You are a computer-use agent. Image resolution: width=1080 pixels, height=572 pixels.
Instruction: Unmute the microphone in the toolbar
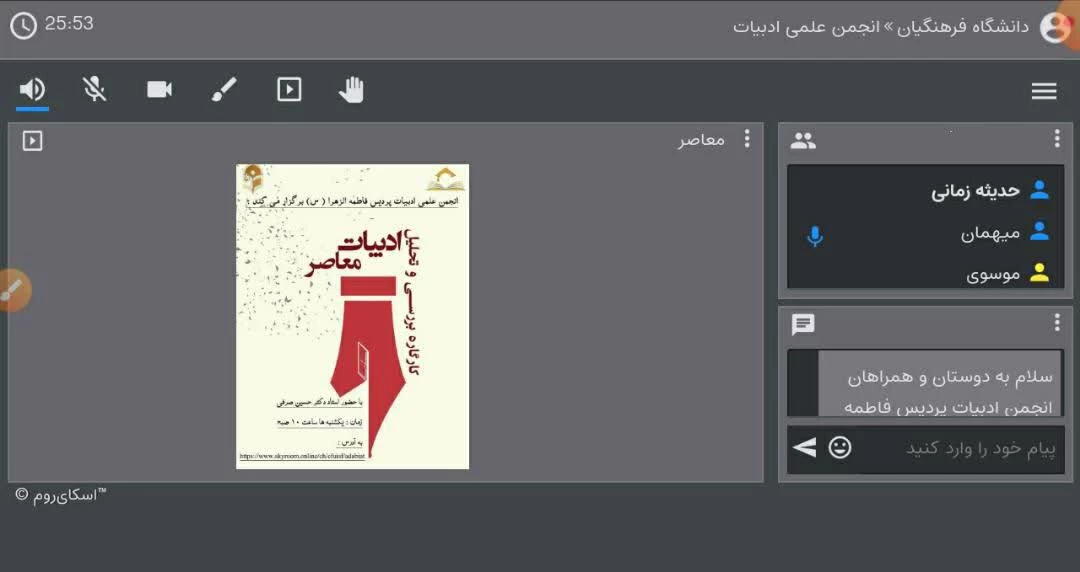[95, 90]
